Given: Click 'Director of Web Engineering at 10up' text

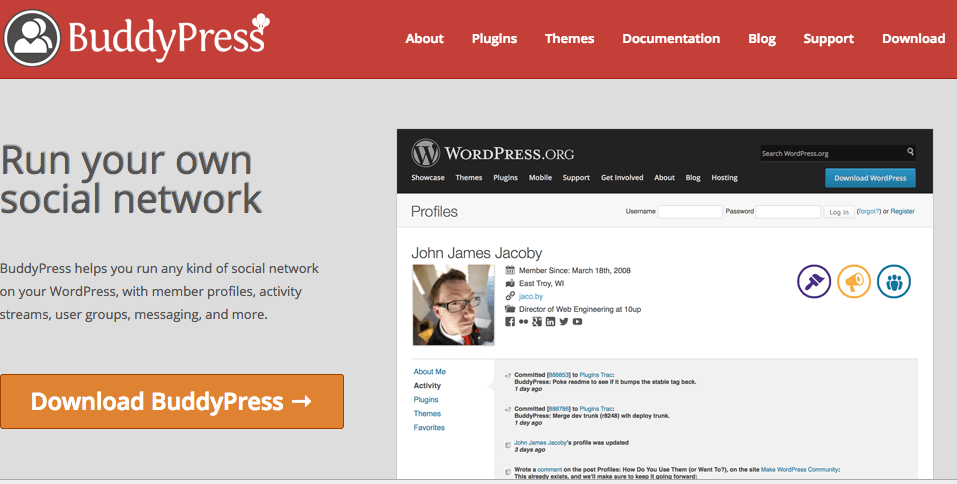Looking at the screenshot, I should (x=580, y=309).
